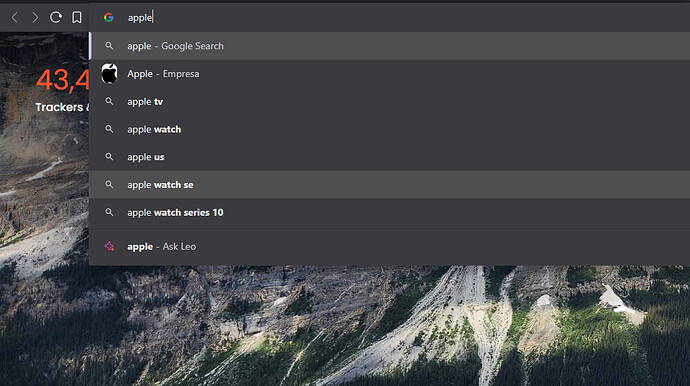The height and width of the screenshot is (386, 690).
Task: Click magnifier icon beside apple tv
Action: (x=109, y=101)
